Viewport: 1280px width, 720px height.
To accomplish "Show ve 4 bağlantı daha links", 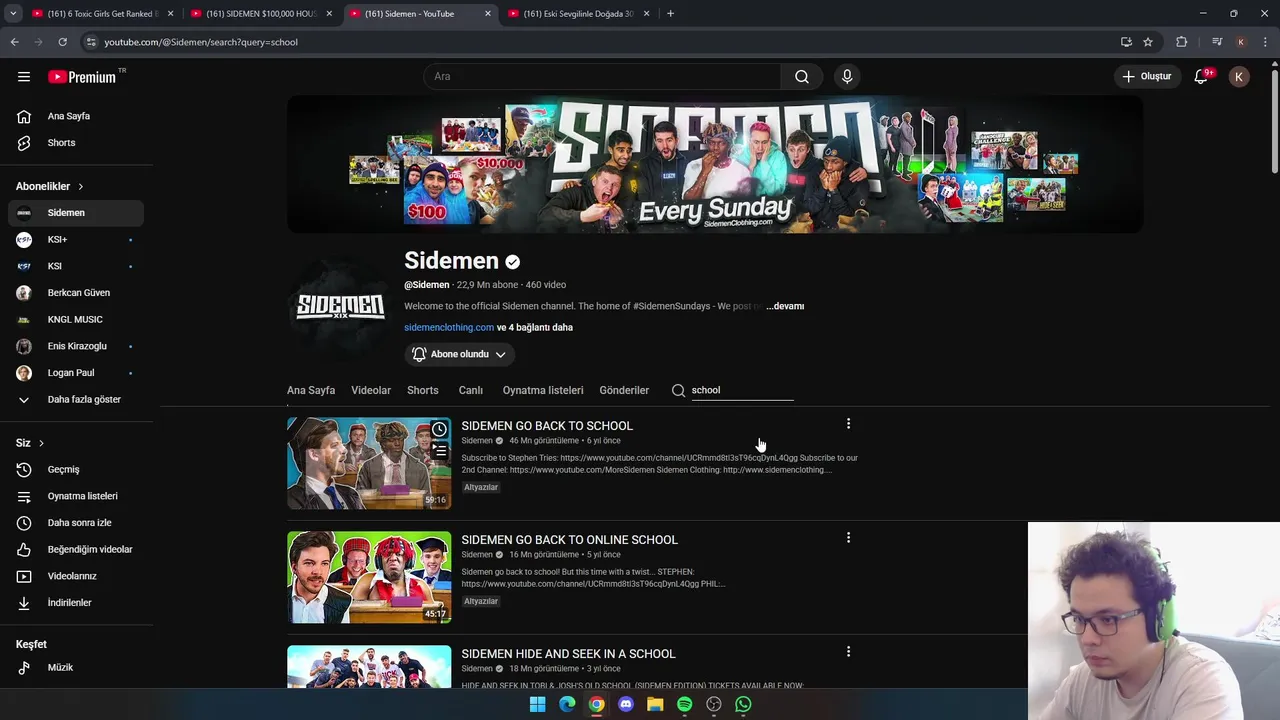I will tap(535, 327).
